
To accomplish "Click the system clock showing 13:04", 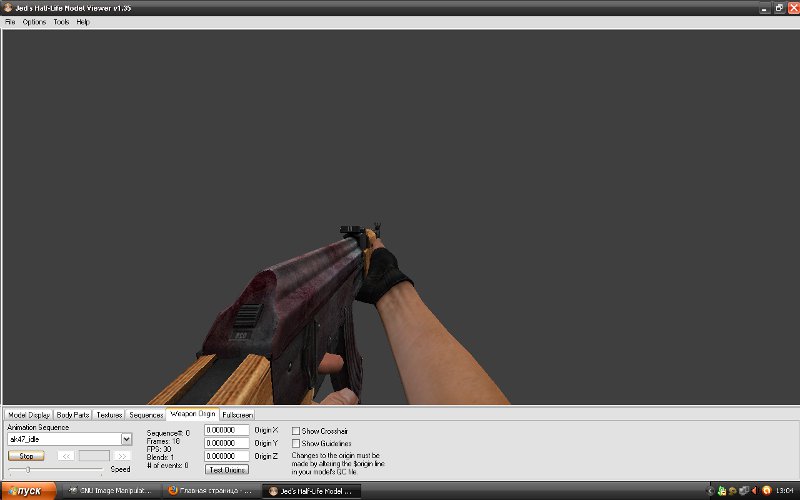I will [784, 491].
